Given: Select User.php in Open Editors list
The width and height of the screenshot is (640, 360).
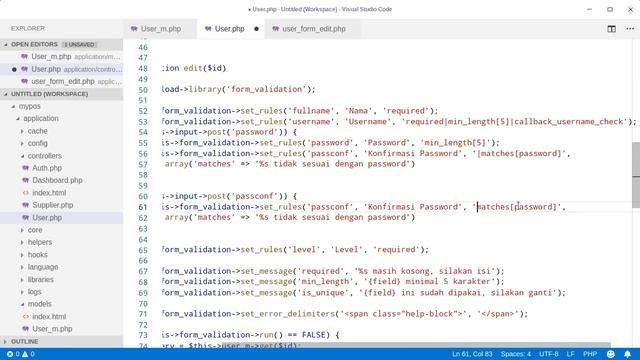Looking at the screenshot, I should click(61, 69).
